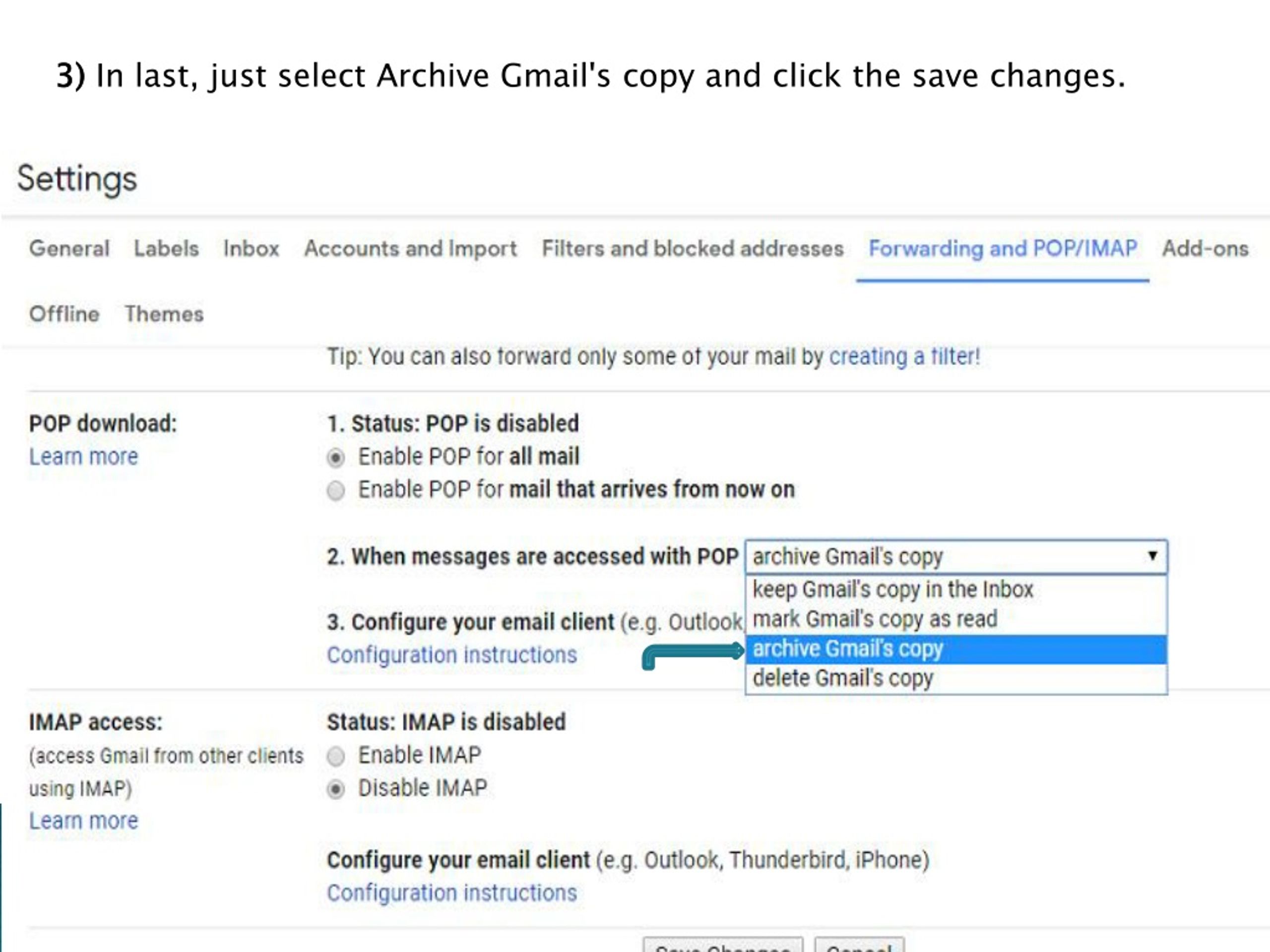The height and width of the screenshot is (952, 1270).
Task: Open the creating a filter link
Action: (905, 357)
